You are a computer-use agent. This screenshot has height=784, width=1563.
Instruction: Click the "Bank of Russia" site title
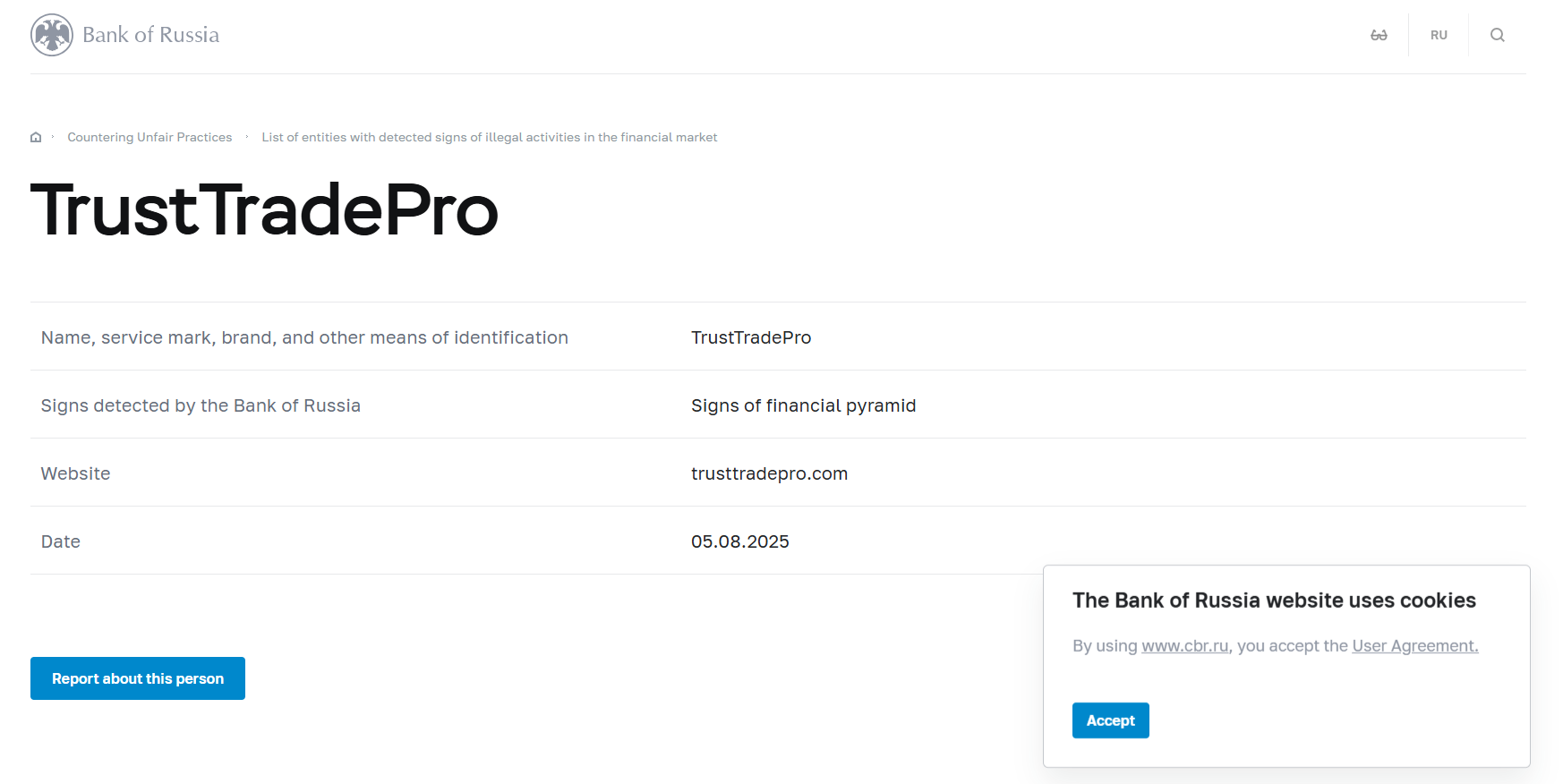(x=150, y=35)
